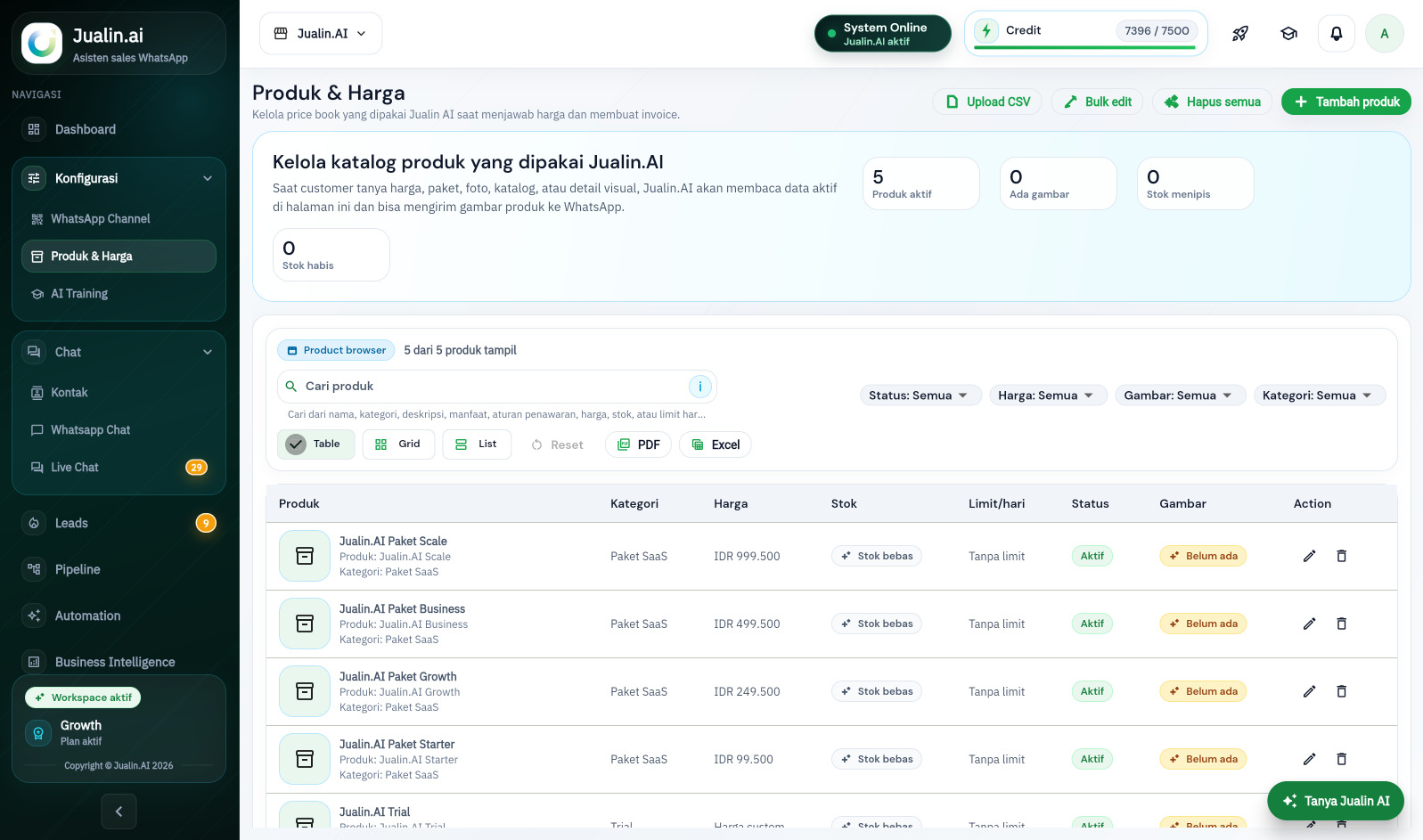Collapse the Konfigurasi section
The image size is (1423, 840).
click(x=119, y=178)
